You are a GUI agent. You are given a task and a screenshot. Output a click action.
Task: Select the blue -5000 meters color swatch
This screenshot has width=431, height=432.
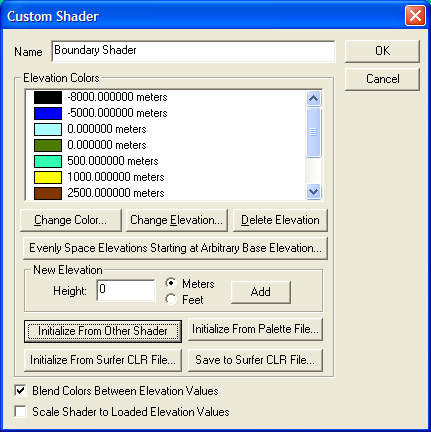coord(48,113)
